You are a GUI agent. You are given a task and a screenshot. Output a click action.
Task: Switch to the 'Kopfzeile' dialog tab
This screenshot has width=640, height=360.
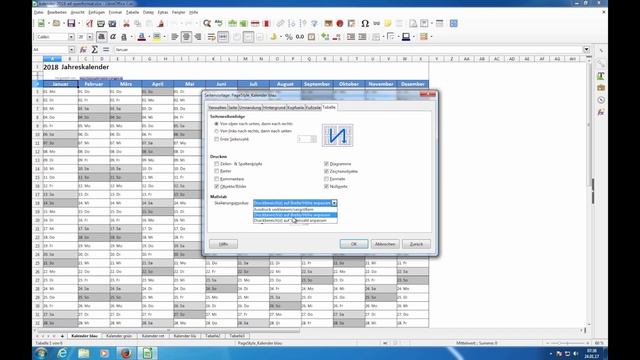[x=296, y=107]
